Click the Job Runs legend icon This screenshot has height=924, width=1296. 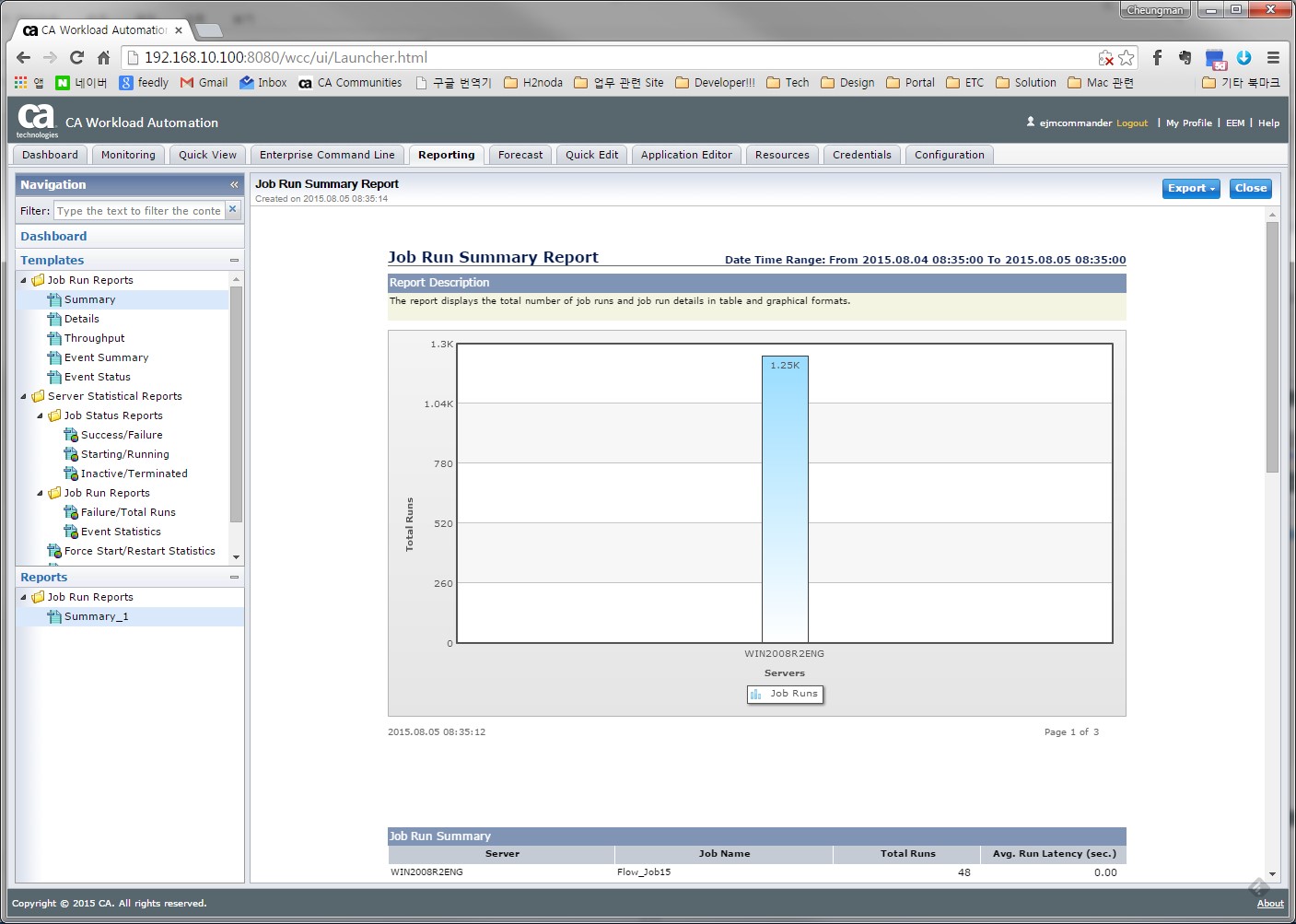(755, 694)
